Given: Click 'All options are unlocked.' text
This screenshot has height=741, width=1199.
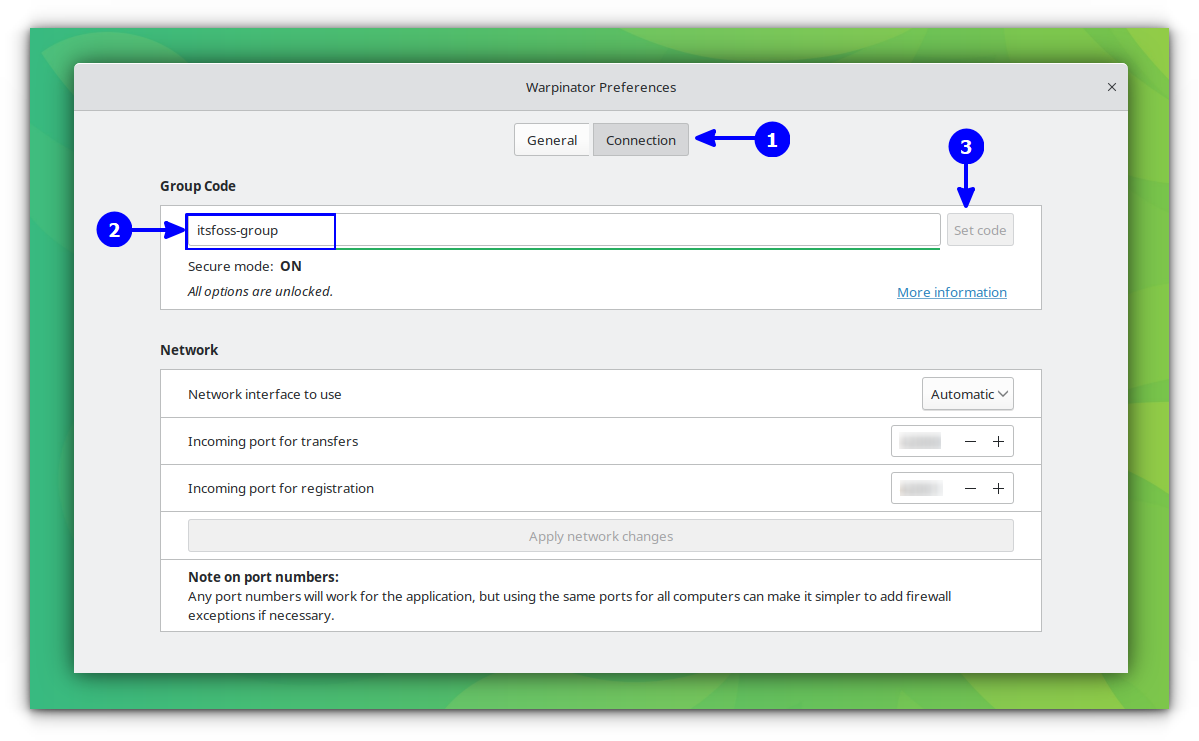Looking at the screenshot, I should [260, 291].
